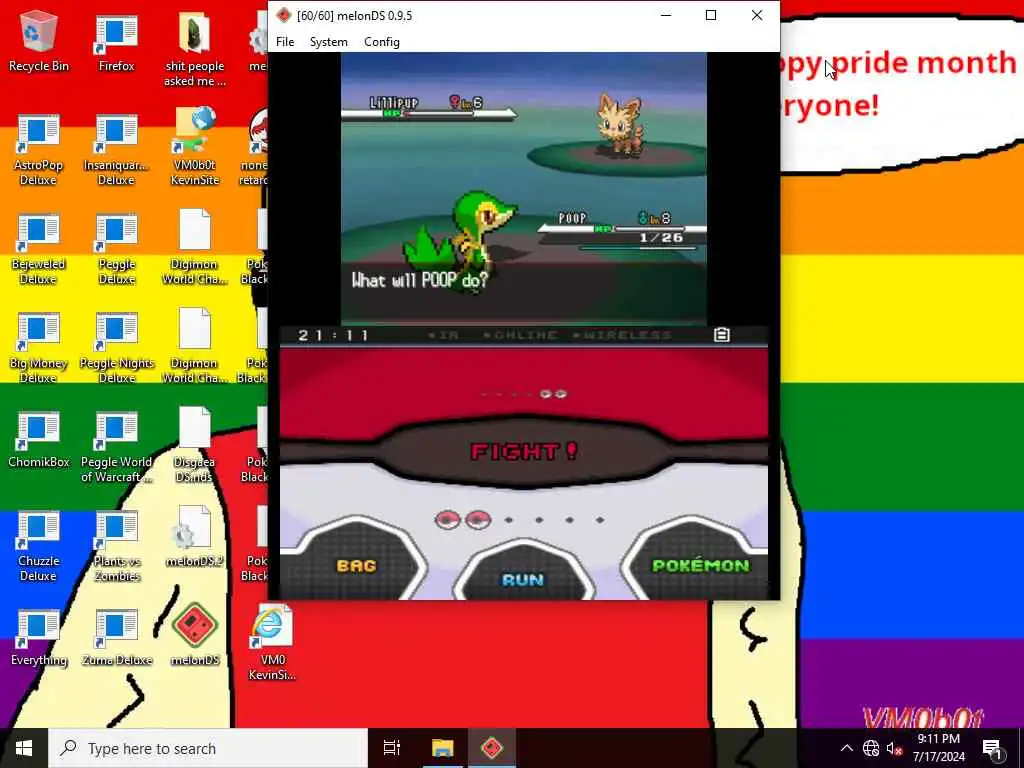Click the muted volume tray icon
Image resolution: width=1024 pixels, height=768 pixels.
pos(894,748)
